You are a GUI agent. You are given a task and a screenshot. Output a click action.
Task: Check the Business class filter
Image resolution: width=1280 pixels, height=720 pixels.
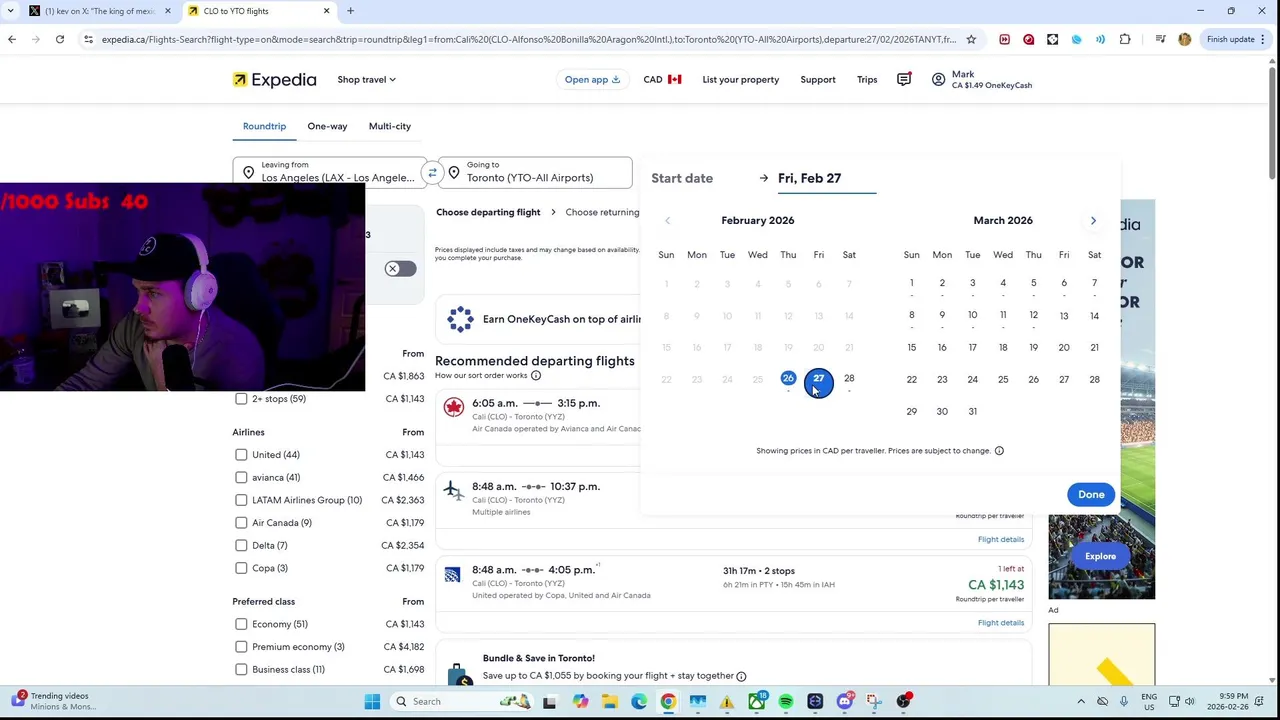tap(241, 669)
